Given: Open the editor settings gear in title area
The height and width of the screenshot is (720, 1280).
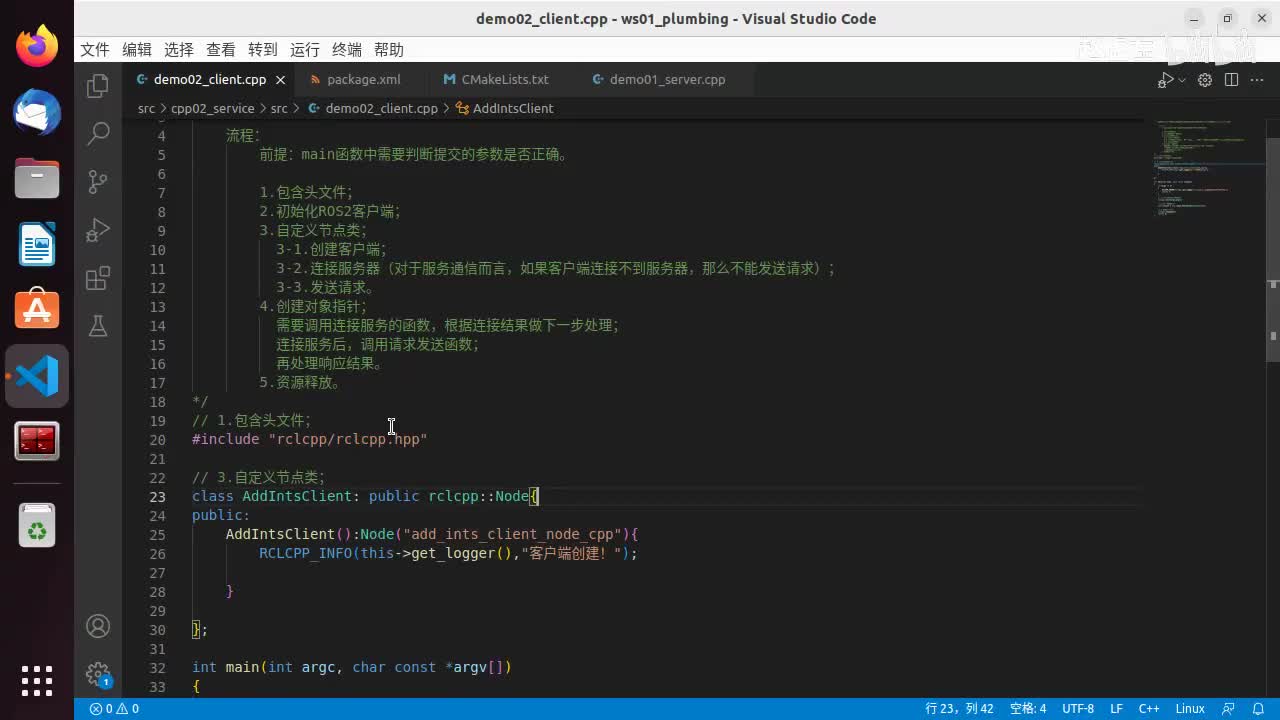Looking at the screenshot, I should click(x=1205, y=80).
